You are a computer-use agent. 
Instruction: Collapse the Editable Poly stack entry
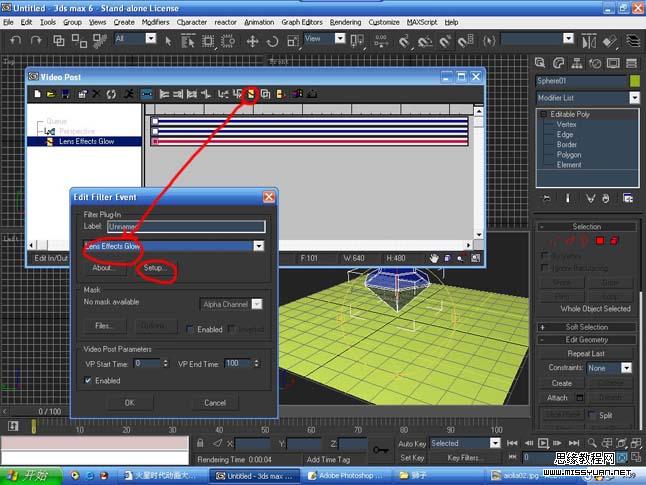pyautogui.click(x=543, y=114)
